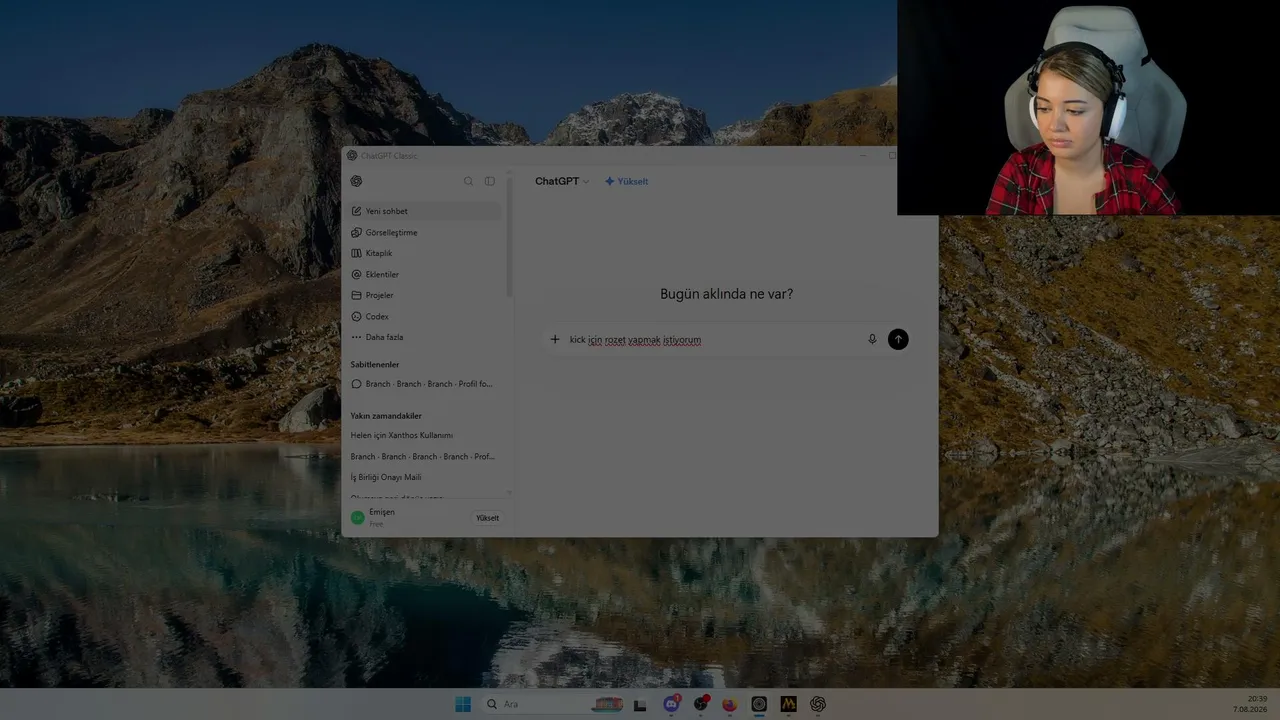Click the green profile avatar

coord(357,517)
